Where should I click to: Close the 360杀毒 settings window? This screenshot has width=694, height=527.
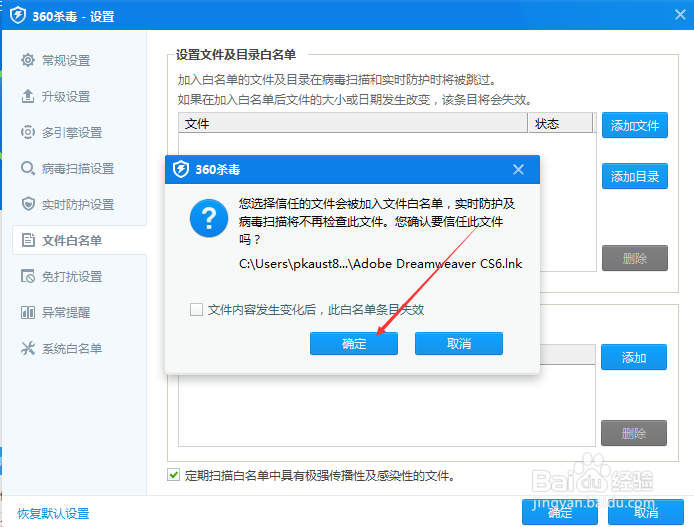point(680,15)
